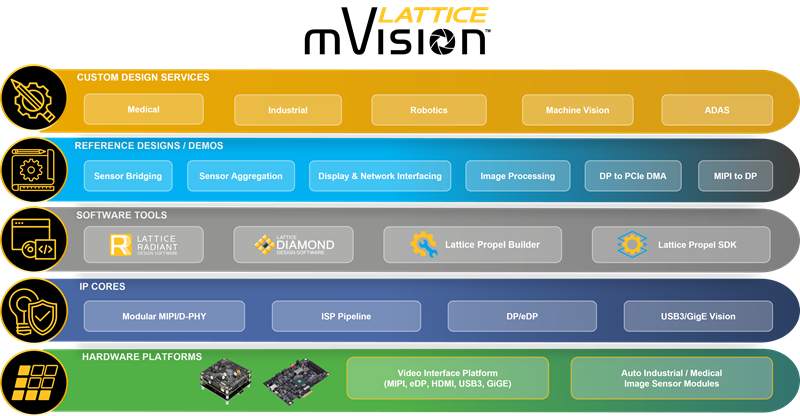Viewport: 800px width, 416px height.
Task: Open the Lattice Diamond software tile
Action: pyautogui.click(x=293, y=244)
